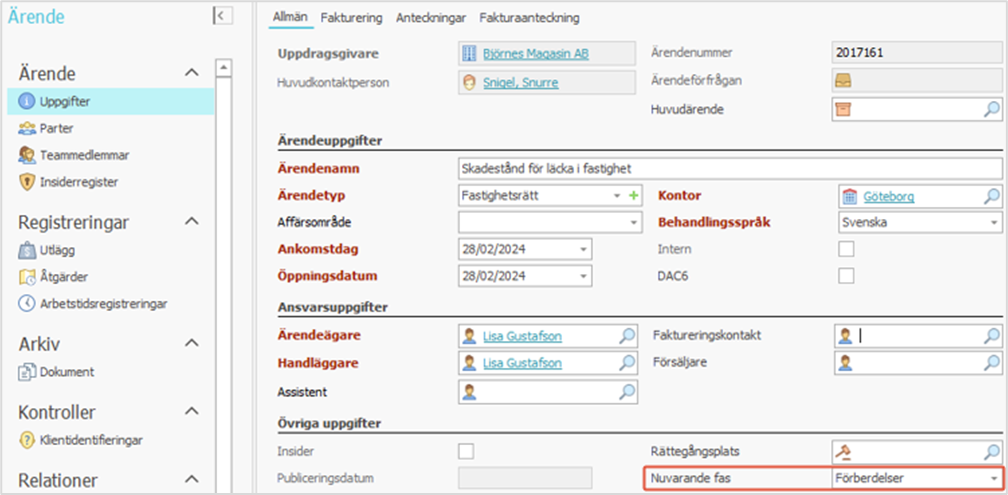Expand the Behandlingsspråk dropdown

pos(993,222)
